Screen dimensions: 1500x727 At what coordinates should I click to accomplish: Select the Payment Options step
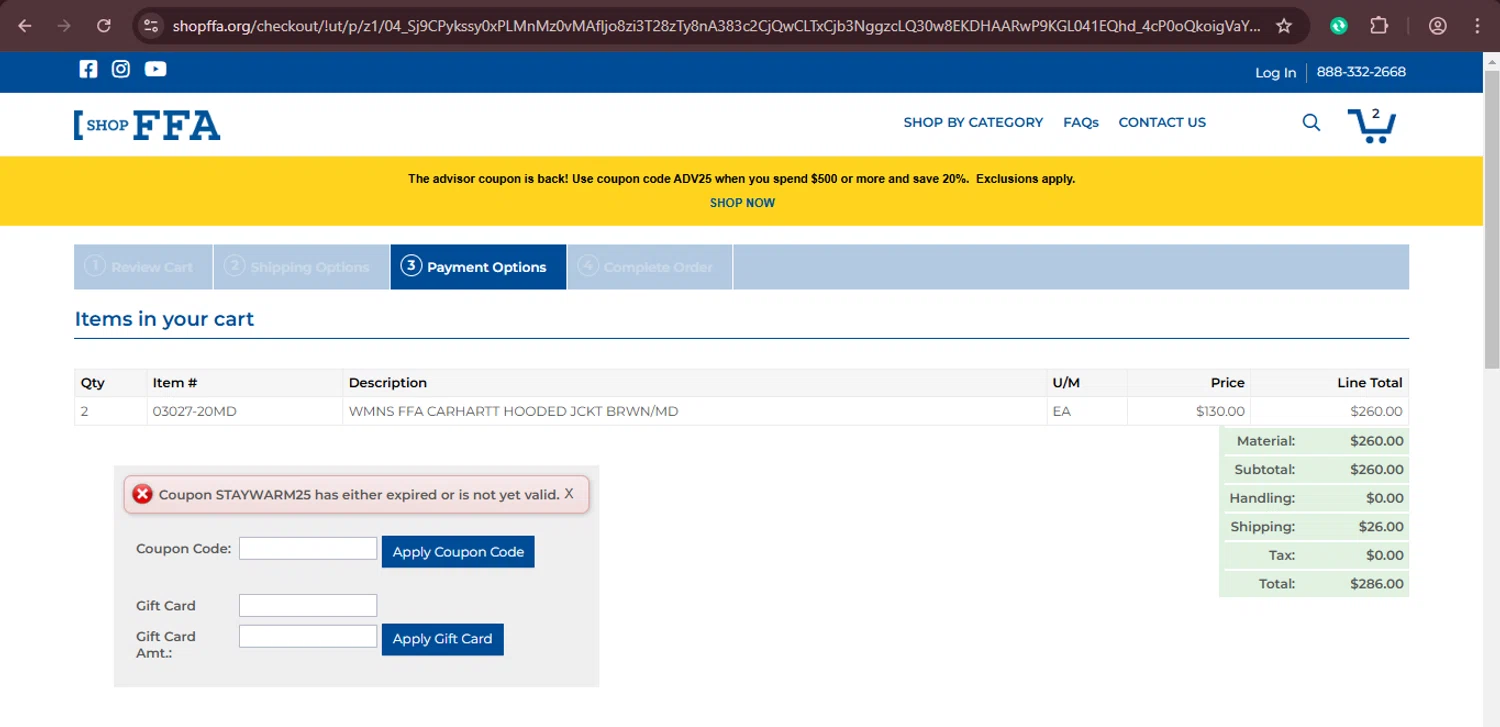[x=478, y=267]
